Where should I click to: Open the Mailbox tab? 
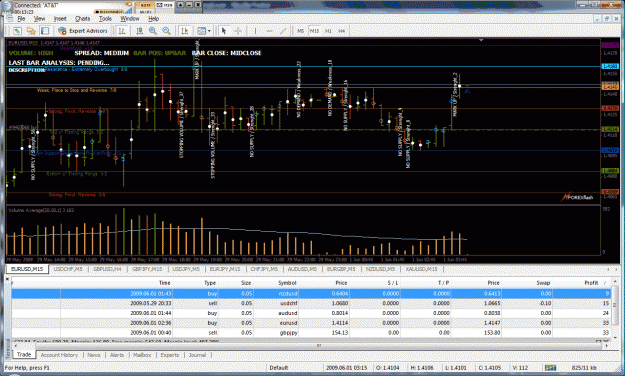[142, 355]
